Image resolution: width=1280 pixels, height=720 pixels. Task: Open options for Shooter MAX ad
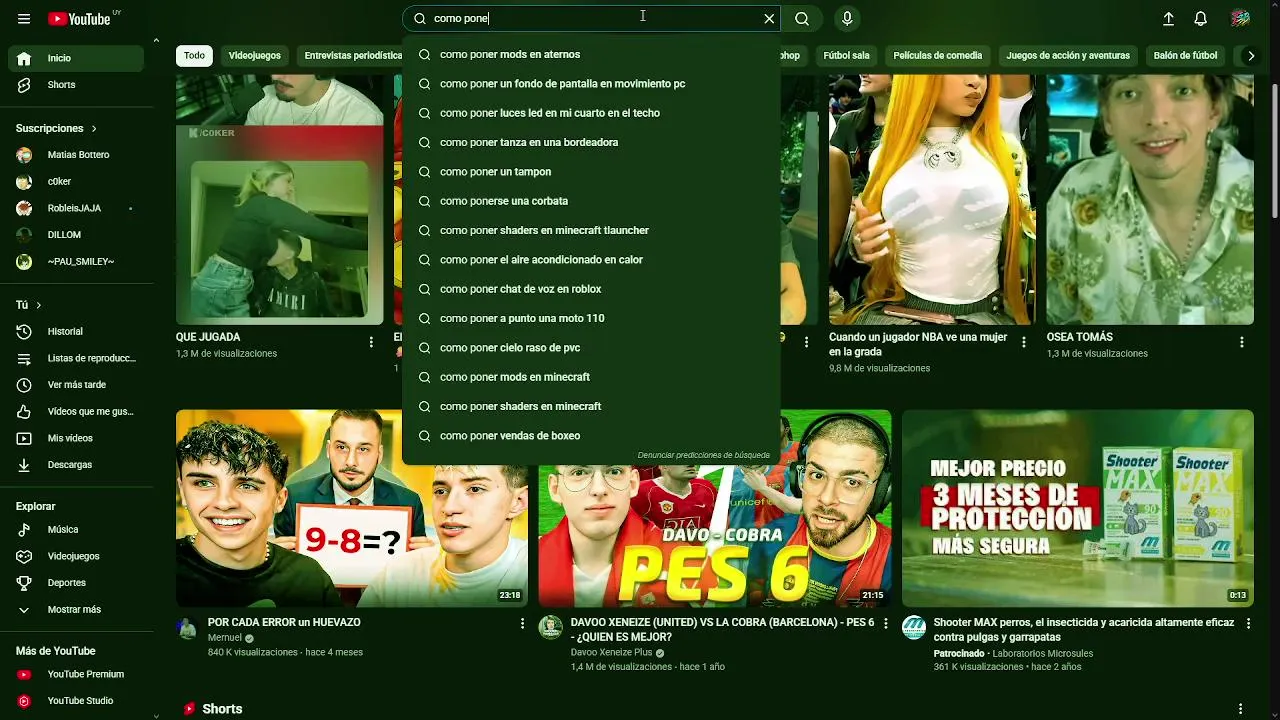point(1247,623)
